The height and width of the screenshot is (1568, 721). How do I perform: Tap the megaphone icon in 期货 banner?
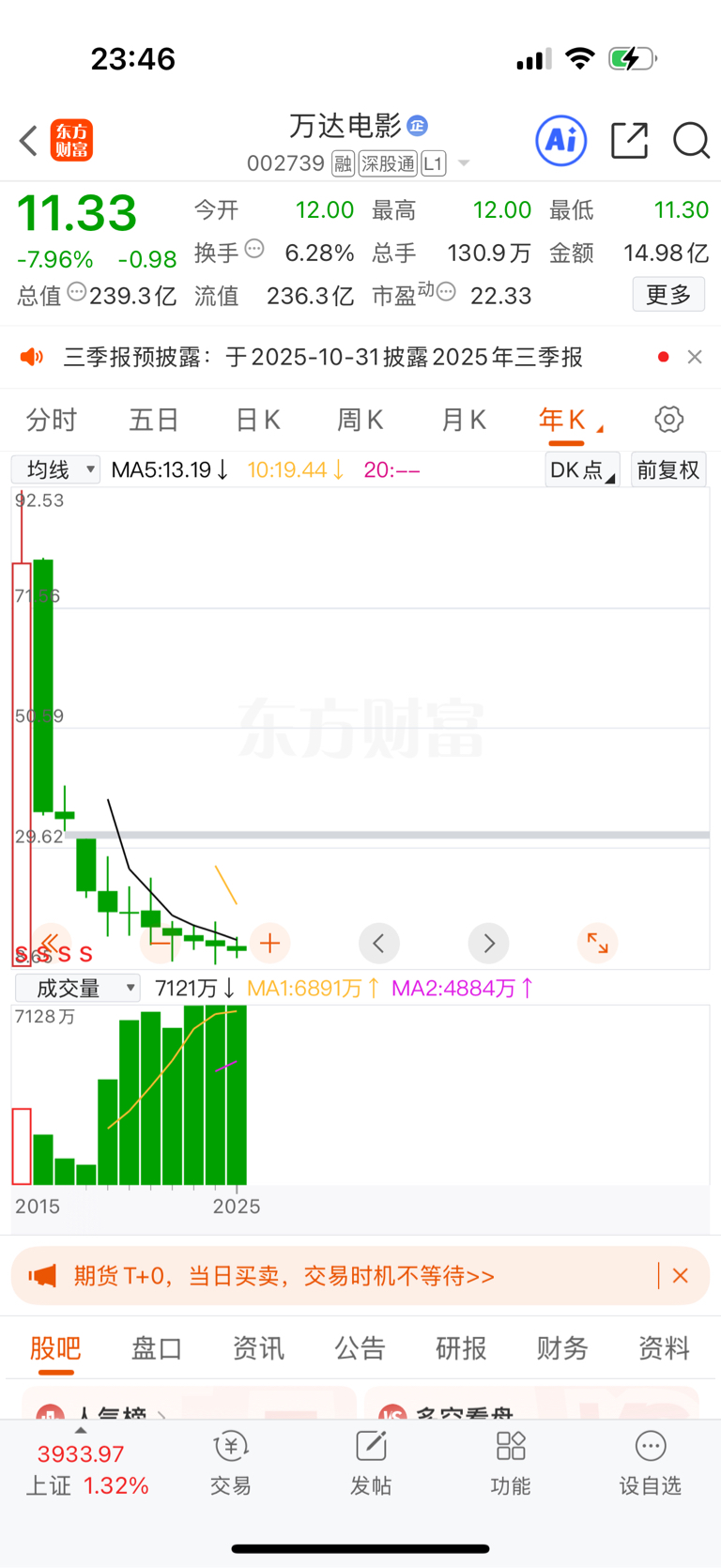coord(42,1276)
